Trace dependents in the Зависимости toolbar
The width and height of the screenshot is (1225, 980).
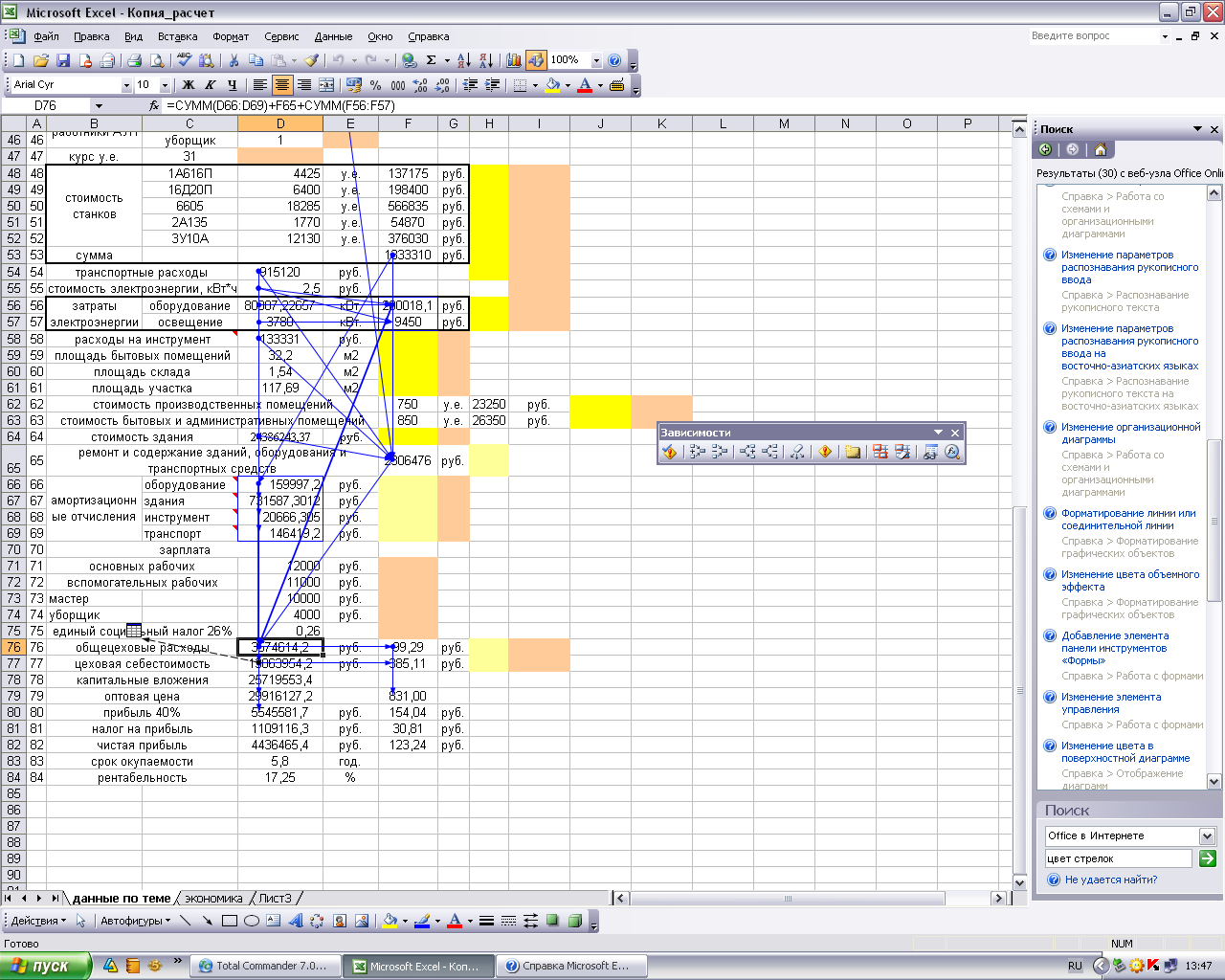pyautogui.click(x=747, y=452)
